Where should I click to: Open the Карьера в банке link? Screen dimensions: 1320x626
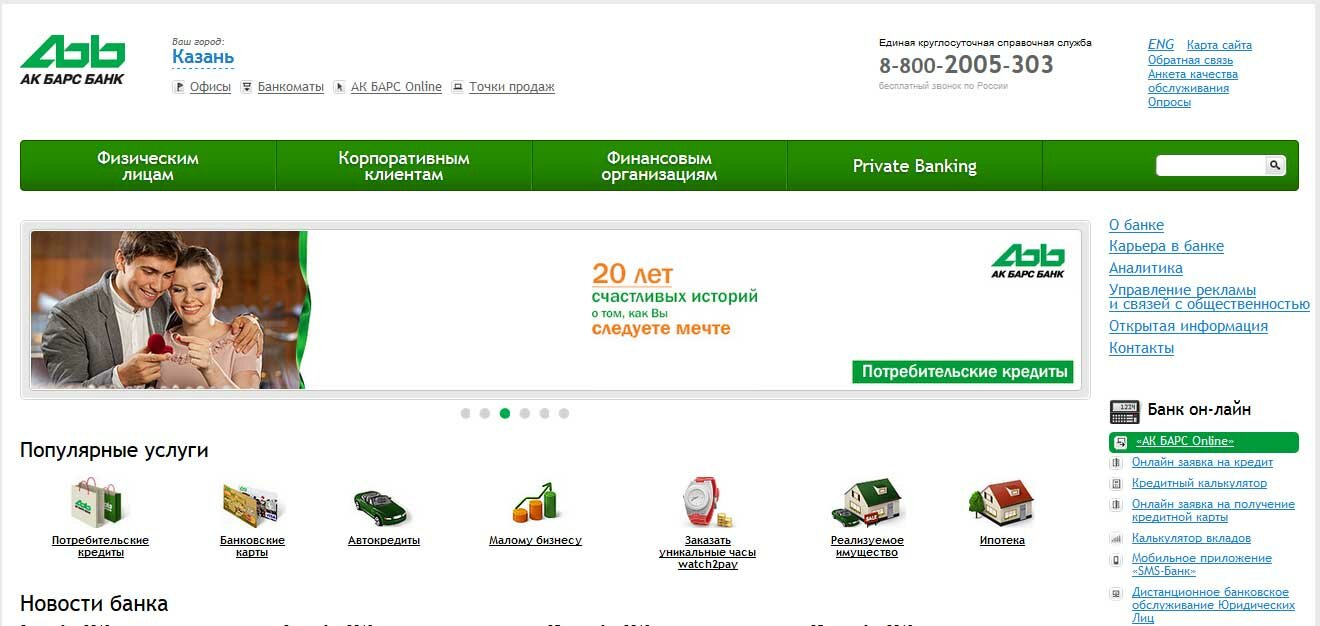pyautogui.click(x=1166, y=246)
